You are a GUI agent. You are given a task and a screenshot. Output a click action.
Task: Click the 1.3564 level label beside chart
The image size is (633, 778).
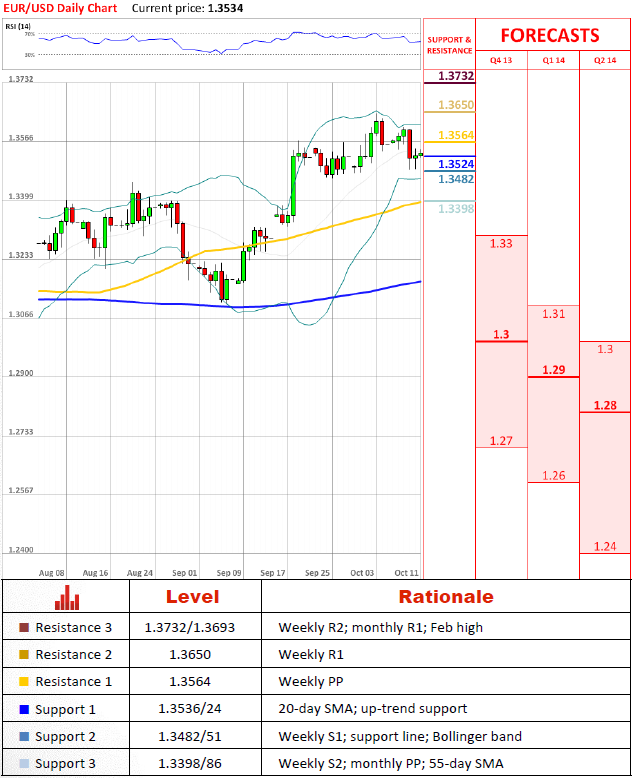[x=456, y=135]
